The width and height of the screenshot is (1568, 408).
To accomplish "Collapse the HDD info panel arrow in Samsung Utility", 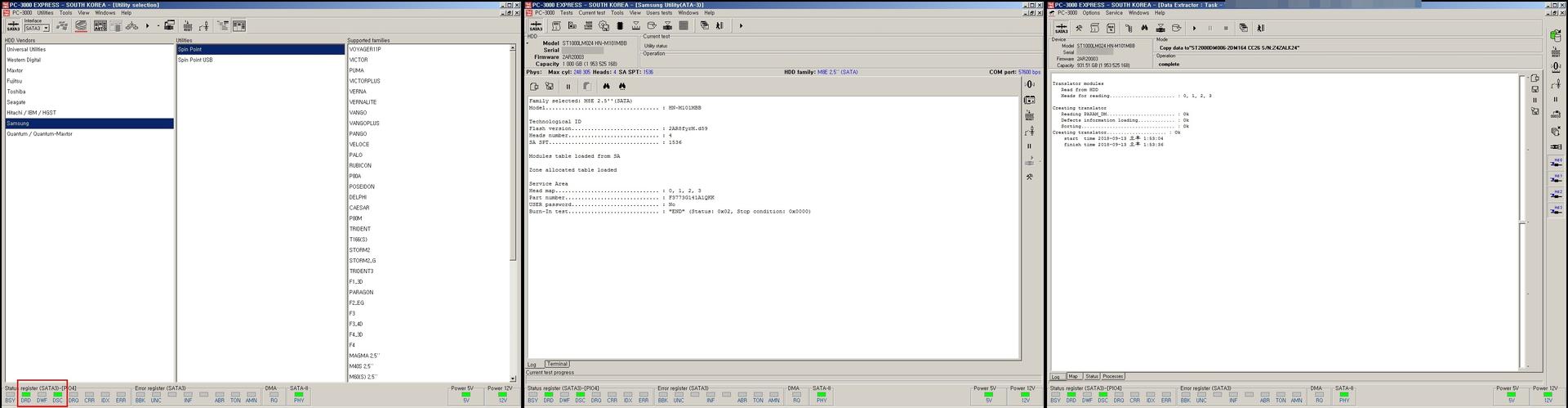I will pos(527,43).
